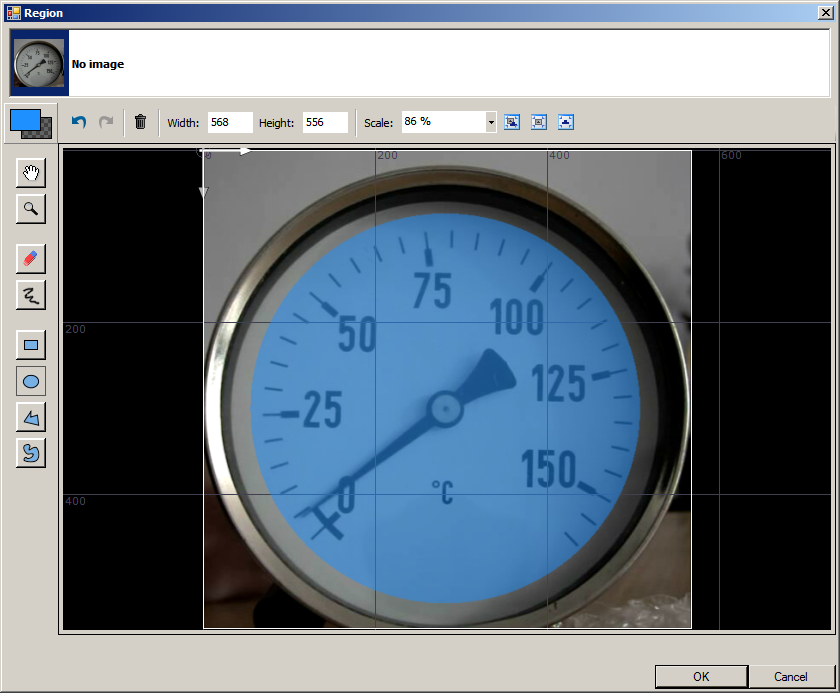
Task: Select the Polygon shape tool
Action: point(31,417)
